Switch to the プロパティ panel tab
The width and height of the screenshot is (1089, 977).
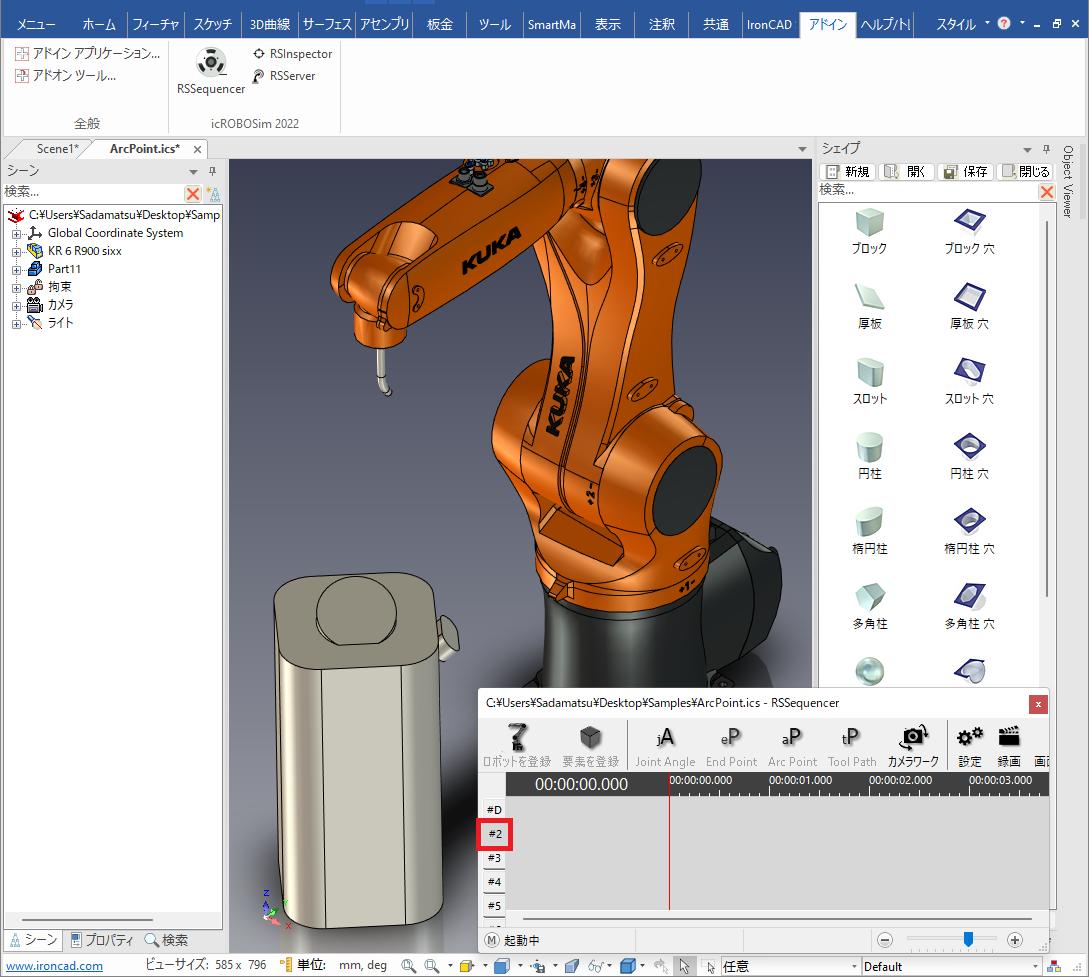[x=103, y=940]
